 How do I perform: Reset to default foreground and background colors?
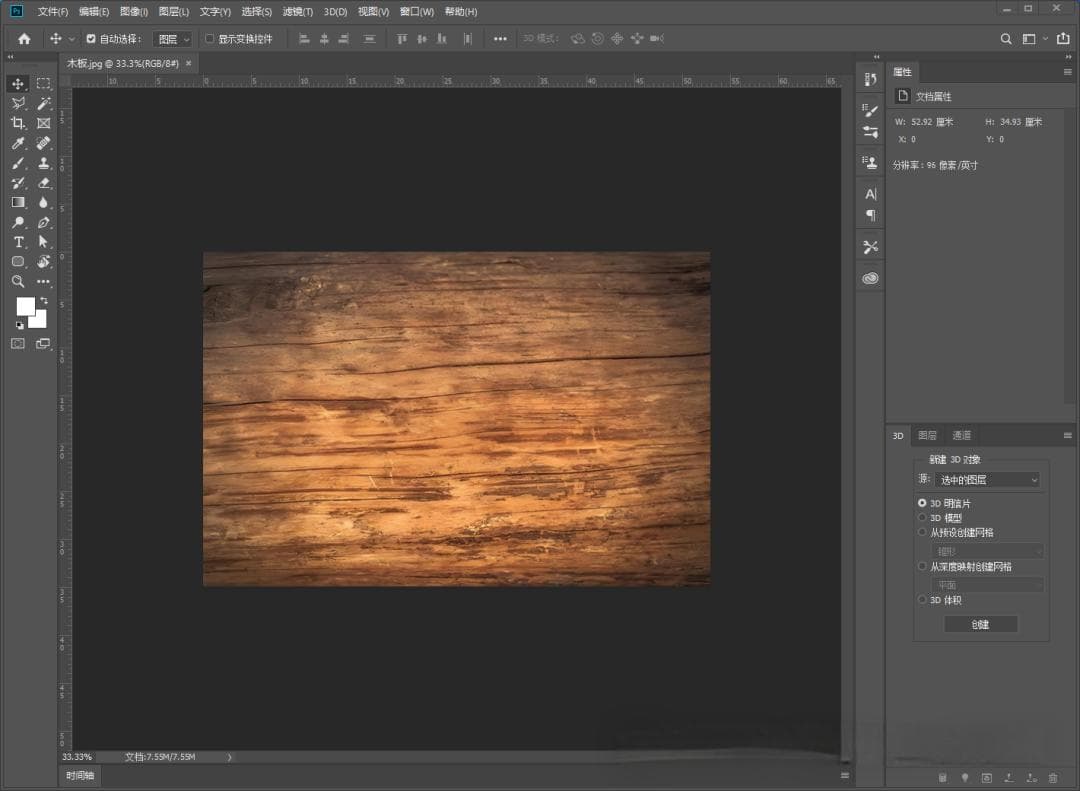click(x=20, y=325)
